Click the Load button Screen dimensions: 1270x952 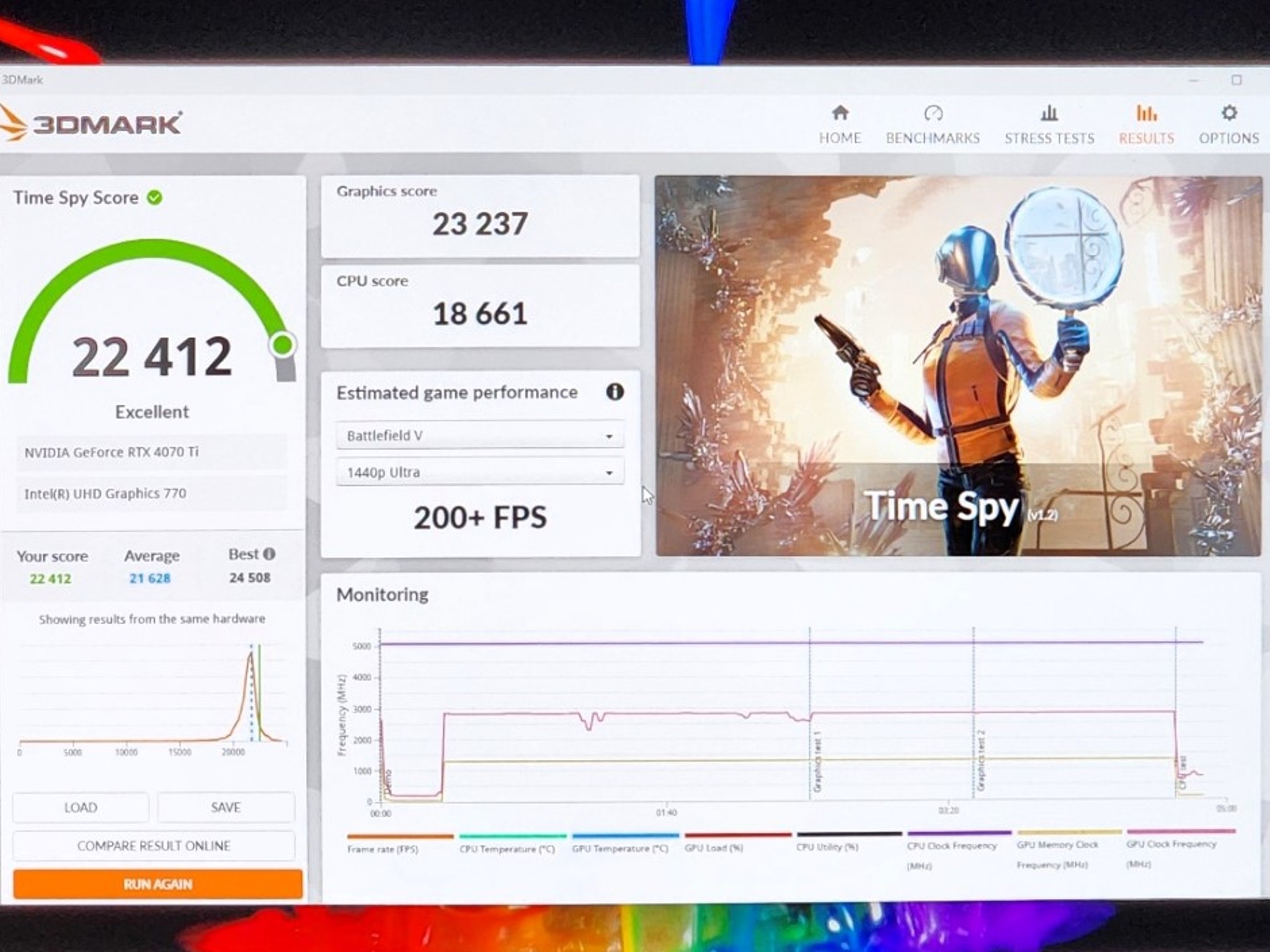coord(81,807)
